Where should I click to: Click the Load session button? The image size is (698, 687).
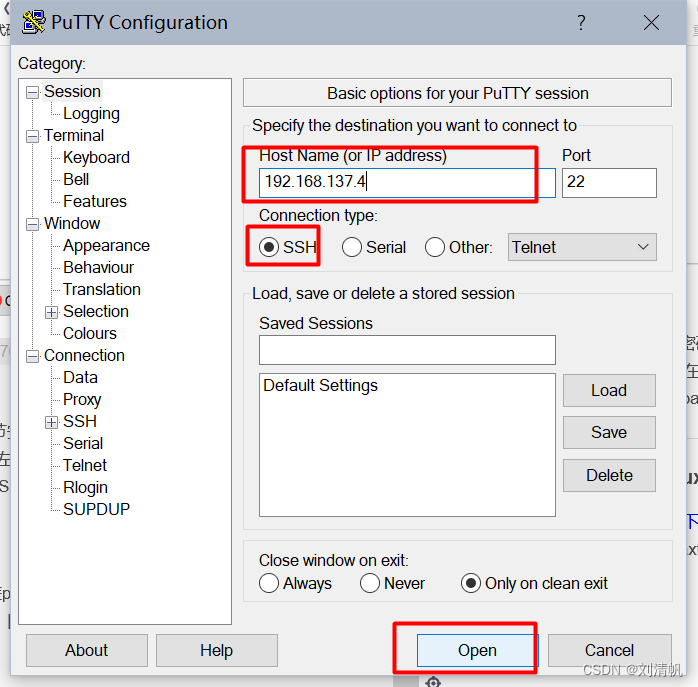pyautogui.click(x=609, y=390)
